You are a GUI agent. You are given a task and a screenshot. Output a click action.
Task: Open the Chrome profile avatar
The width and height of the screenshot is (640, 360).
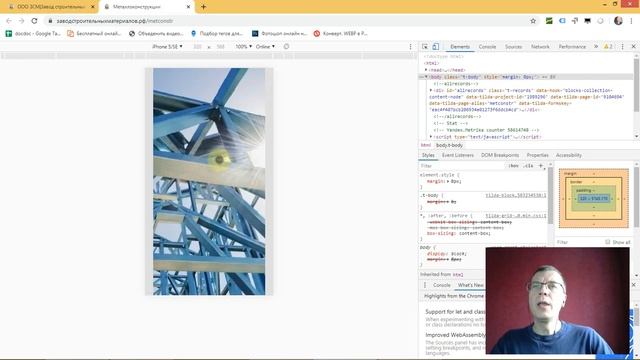618,21
